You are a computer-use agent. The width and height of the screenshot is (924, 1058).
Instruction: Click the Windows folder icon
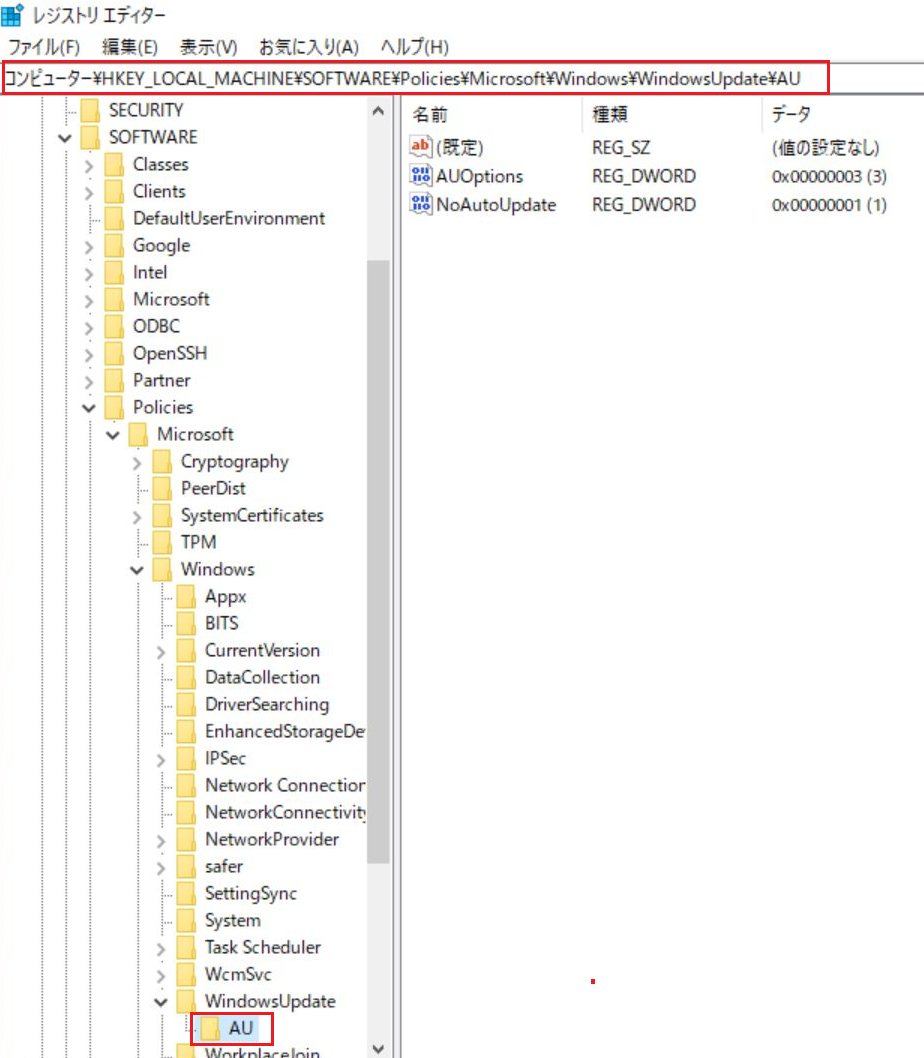tap(162, 569)
